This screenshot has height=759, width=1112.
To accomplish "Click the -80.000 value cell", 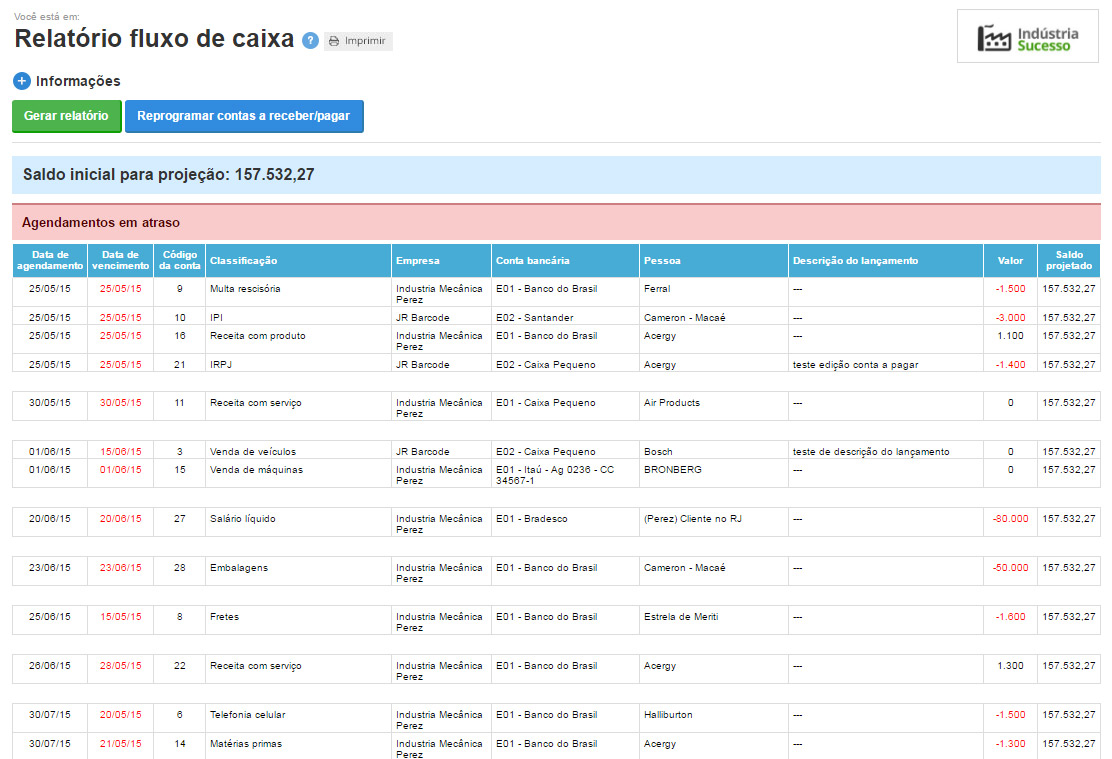I will coord(1010,519).
